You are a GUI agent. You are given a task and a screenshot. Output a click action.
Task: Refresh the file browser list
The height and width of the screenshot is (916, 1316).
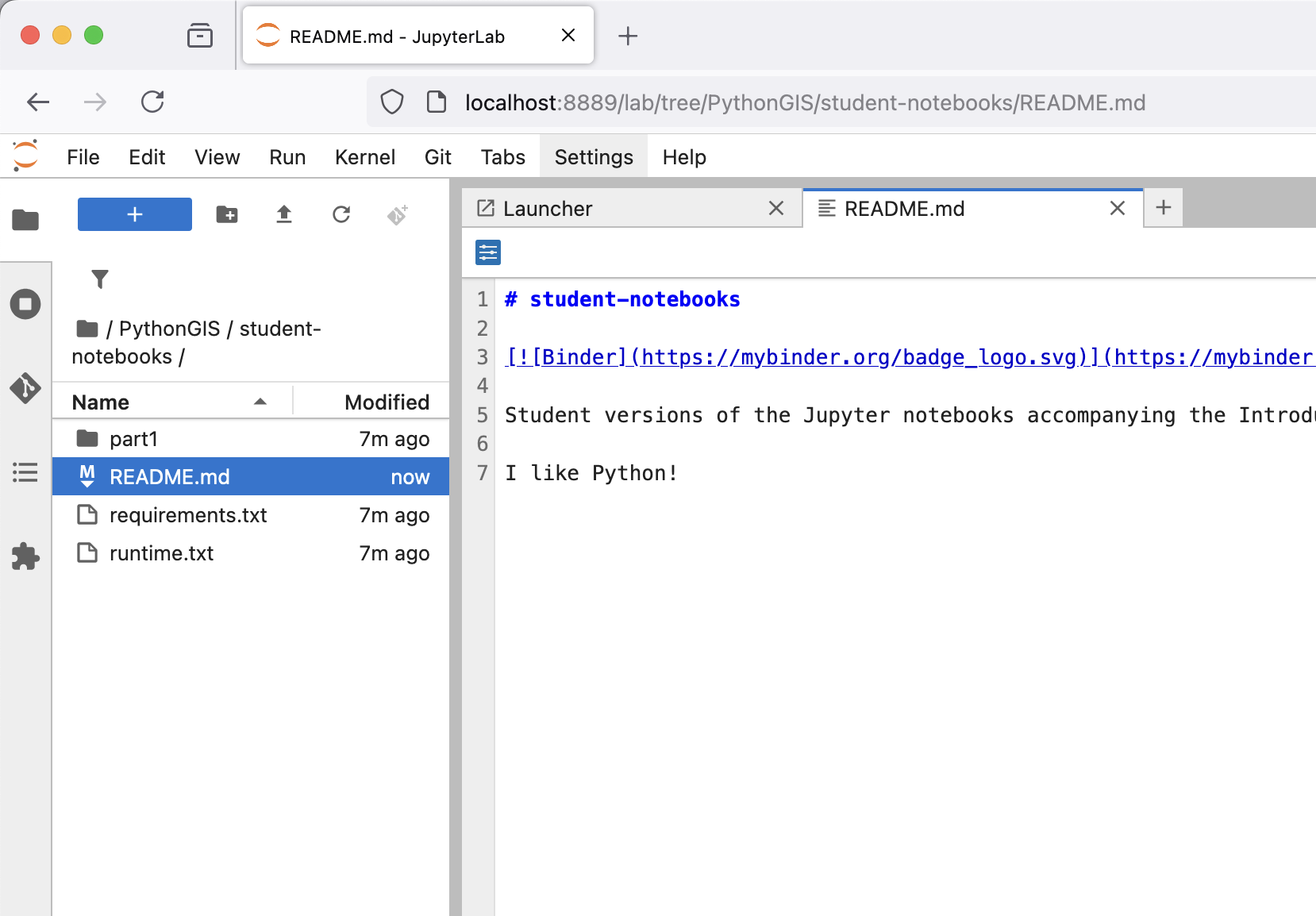coord(341,214)
